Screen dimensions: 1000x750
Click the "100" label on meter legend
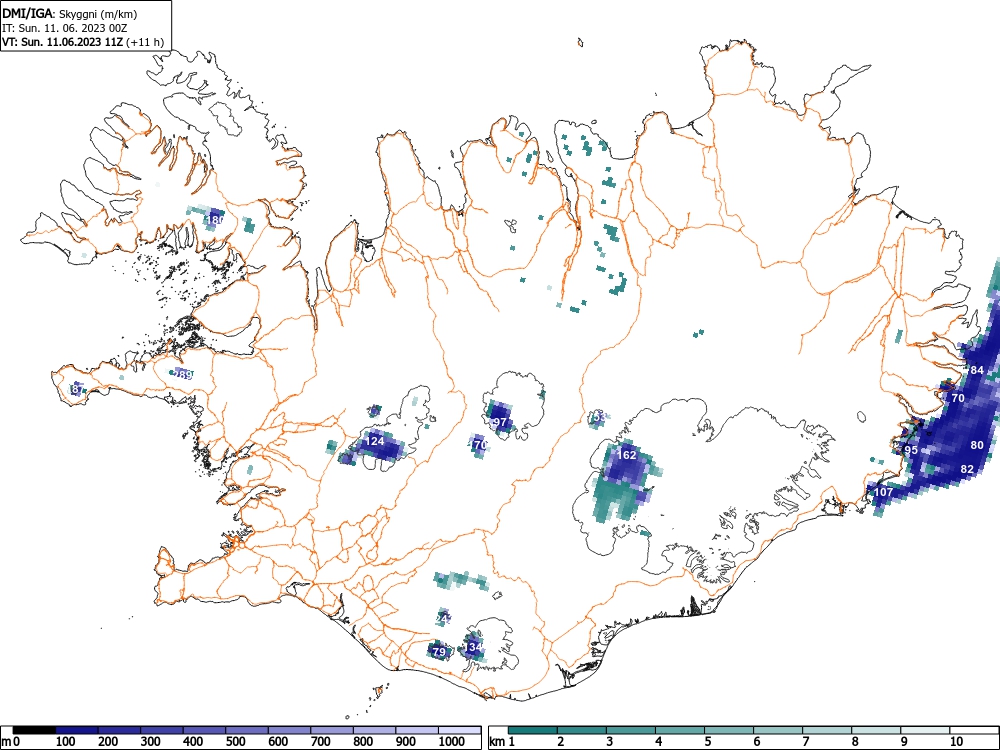tap(66, 742)
